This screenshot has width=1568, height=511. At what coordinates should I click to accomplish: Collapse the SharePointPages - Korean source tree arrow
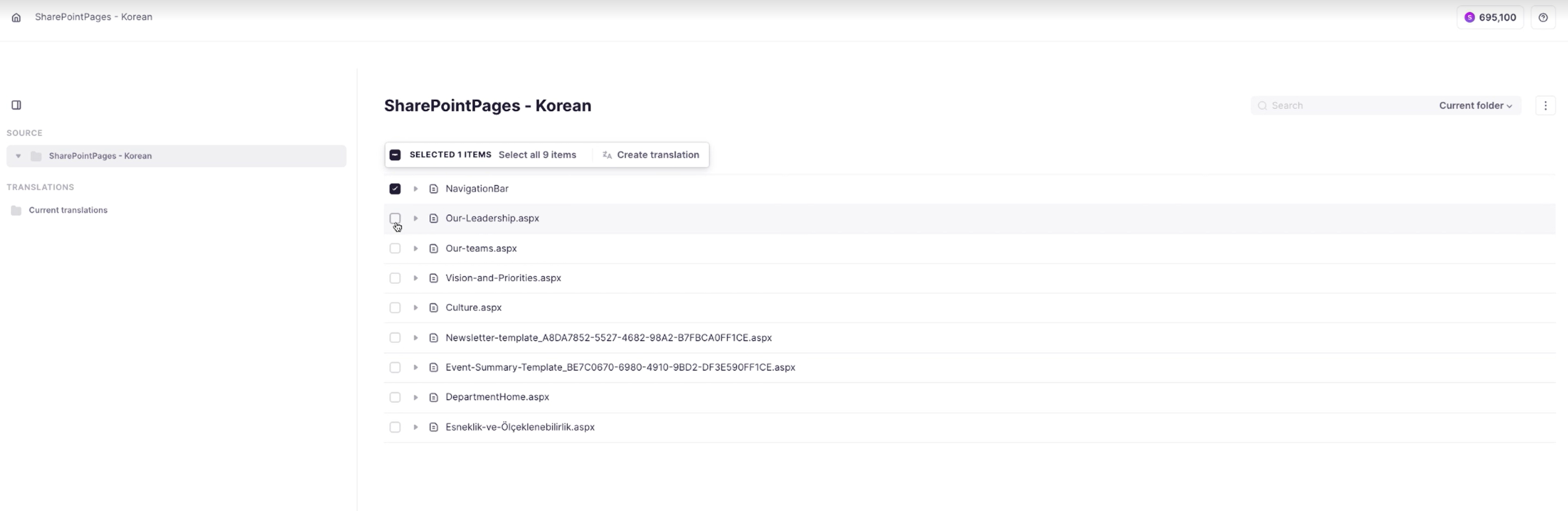point(18,156)
